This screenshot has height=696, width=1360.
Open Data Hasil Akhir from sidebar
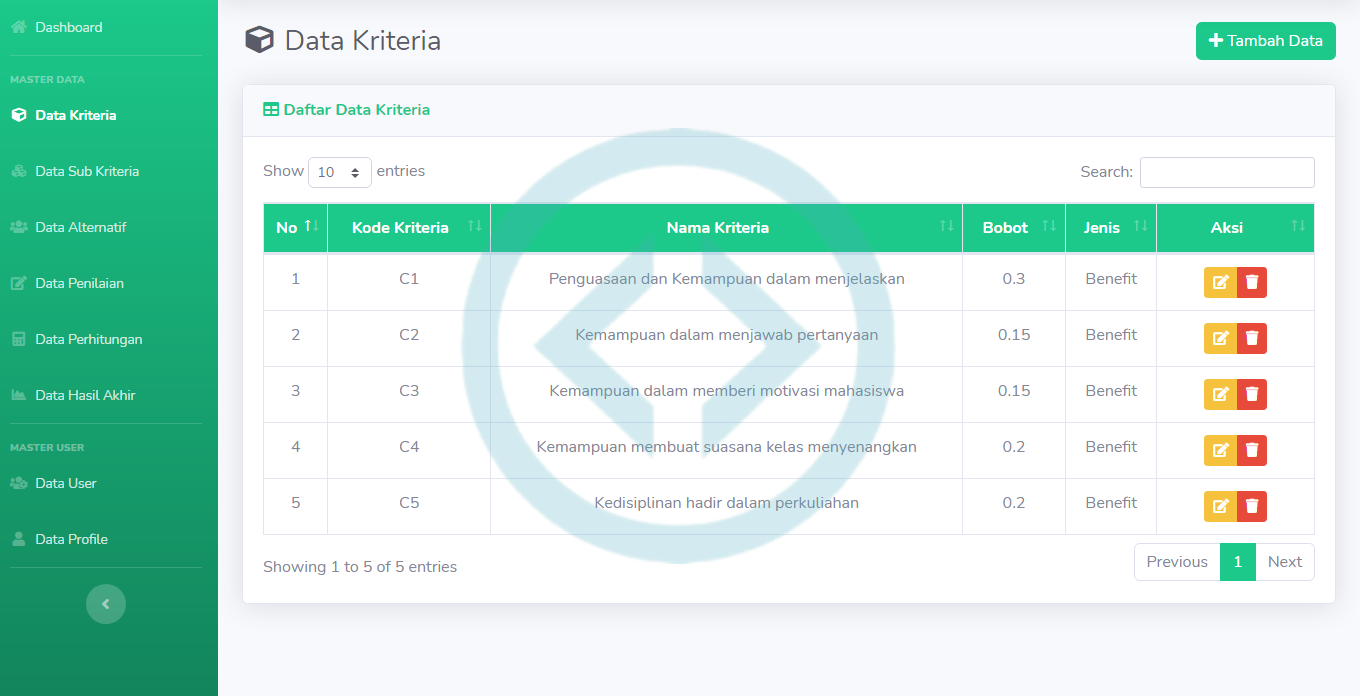pos(85,395)
